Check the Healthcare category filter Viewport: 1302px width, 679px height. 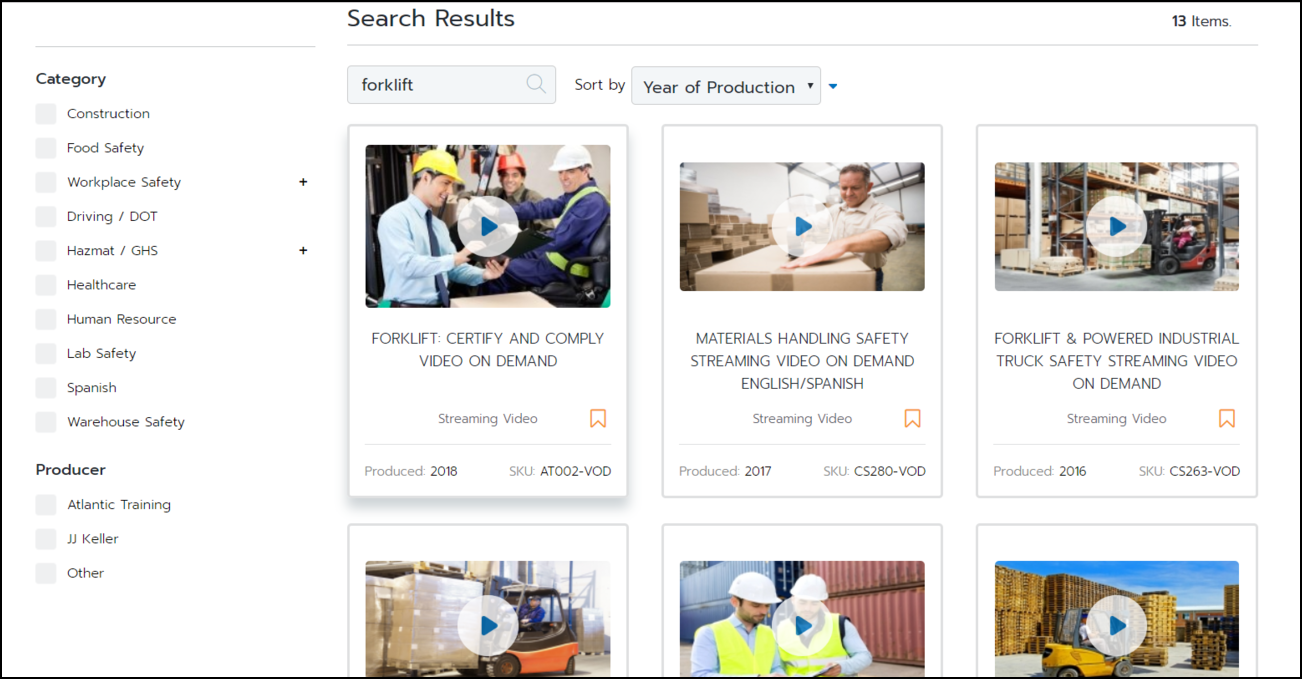pyautogui.click(x=46, y=285)
